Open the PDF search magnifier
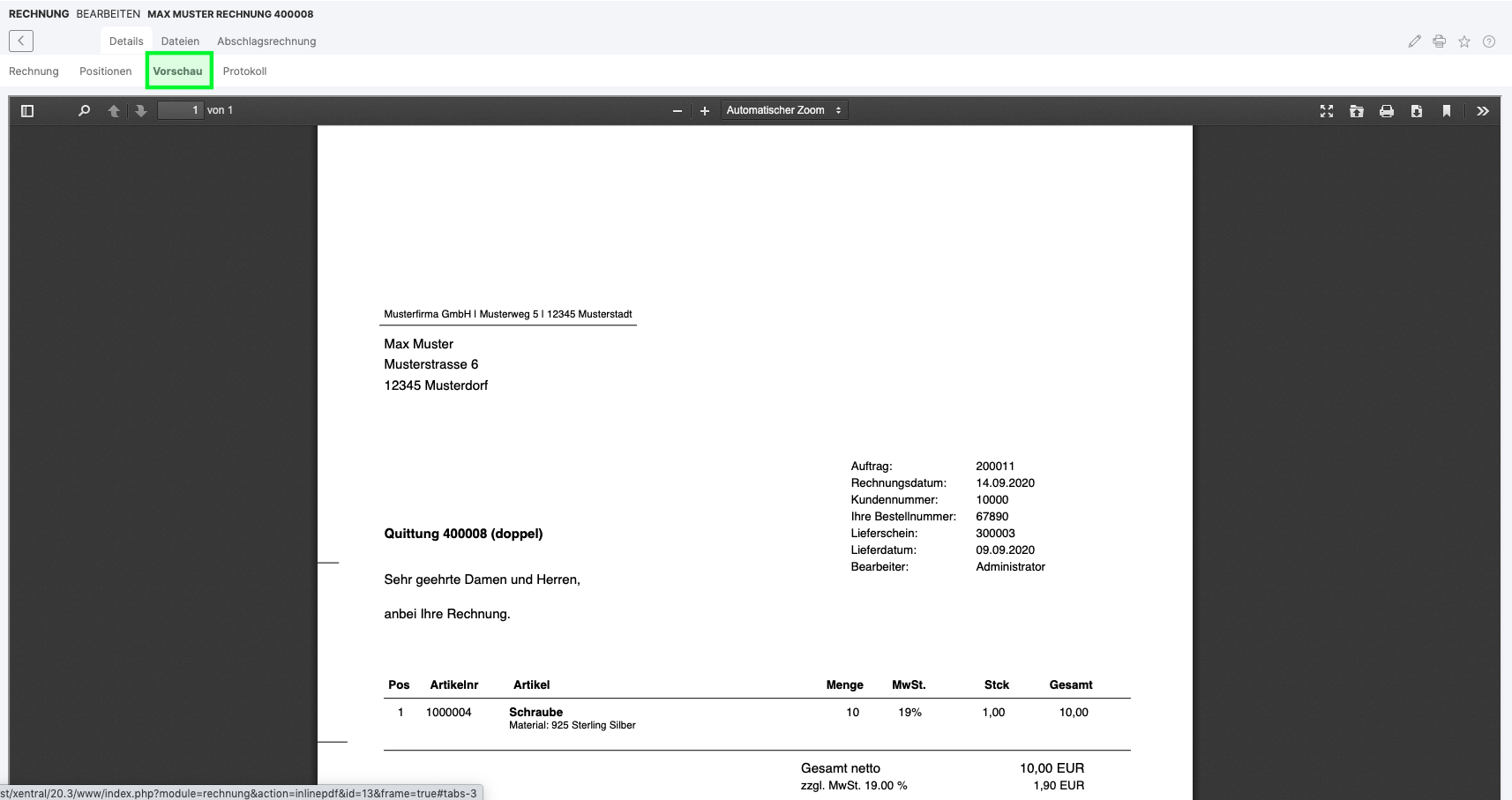This screenshot has width=1512, height=800. [84, 111]
